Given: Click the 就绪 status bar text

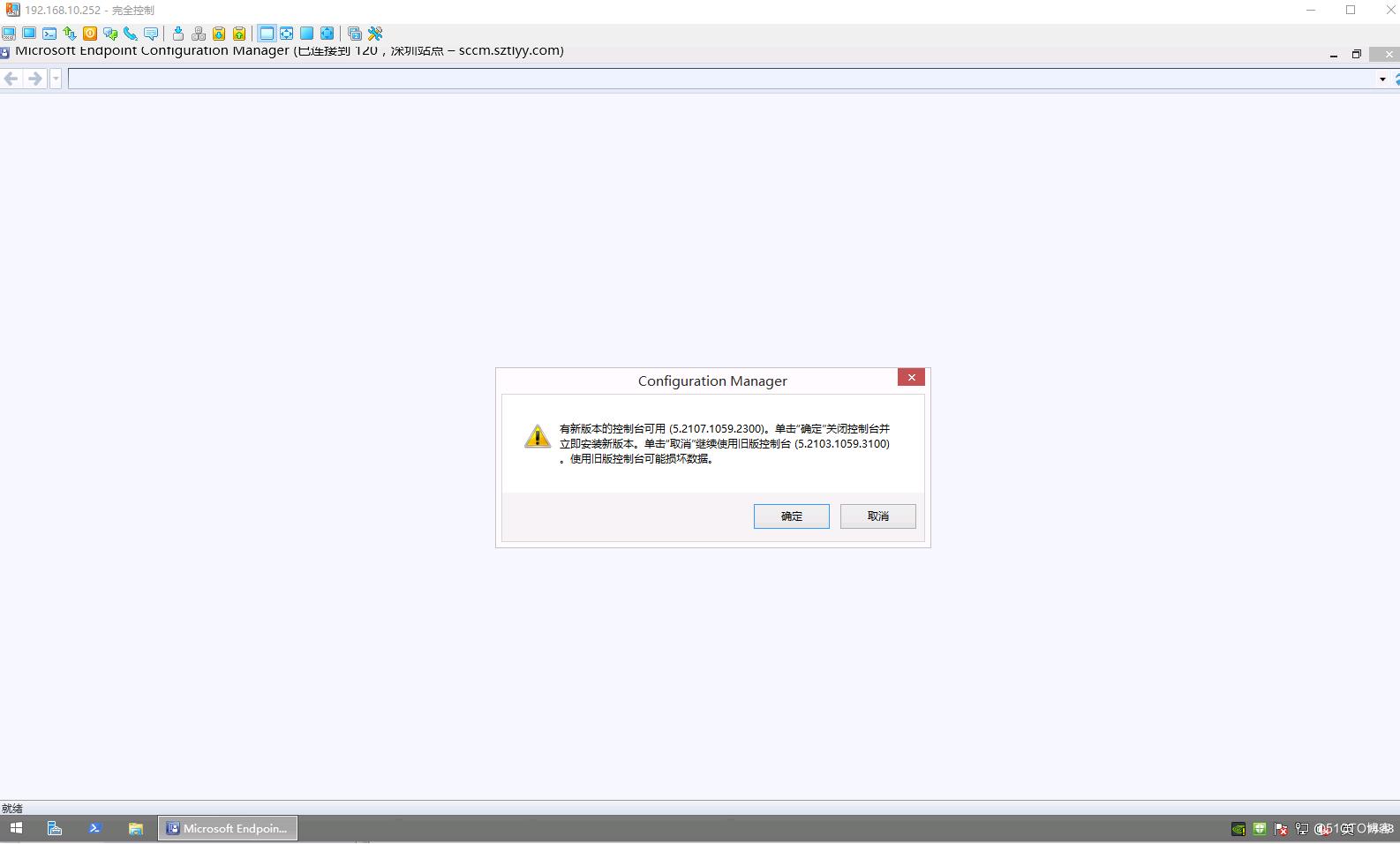Looking at the screenshot, I should pos(12,808).
